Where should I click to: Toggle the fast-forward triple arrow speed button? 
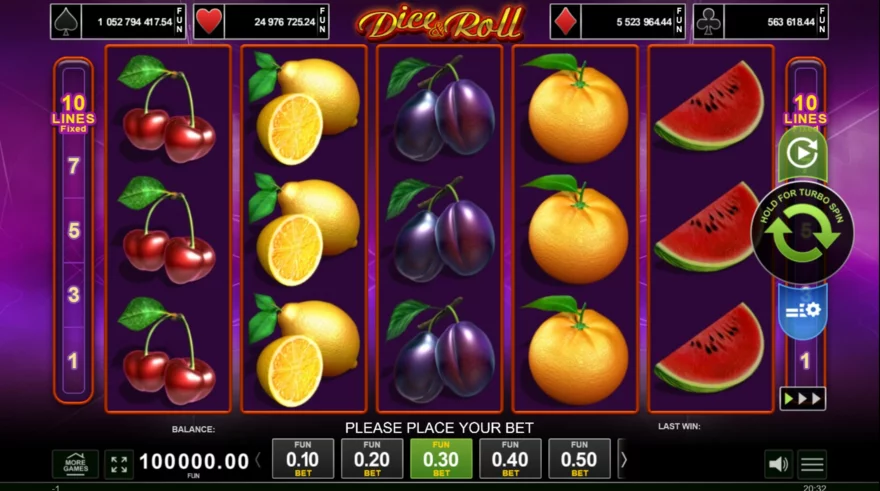point(803,398)
